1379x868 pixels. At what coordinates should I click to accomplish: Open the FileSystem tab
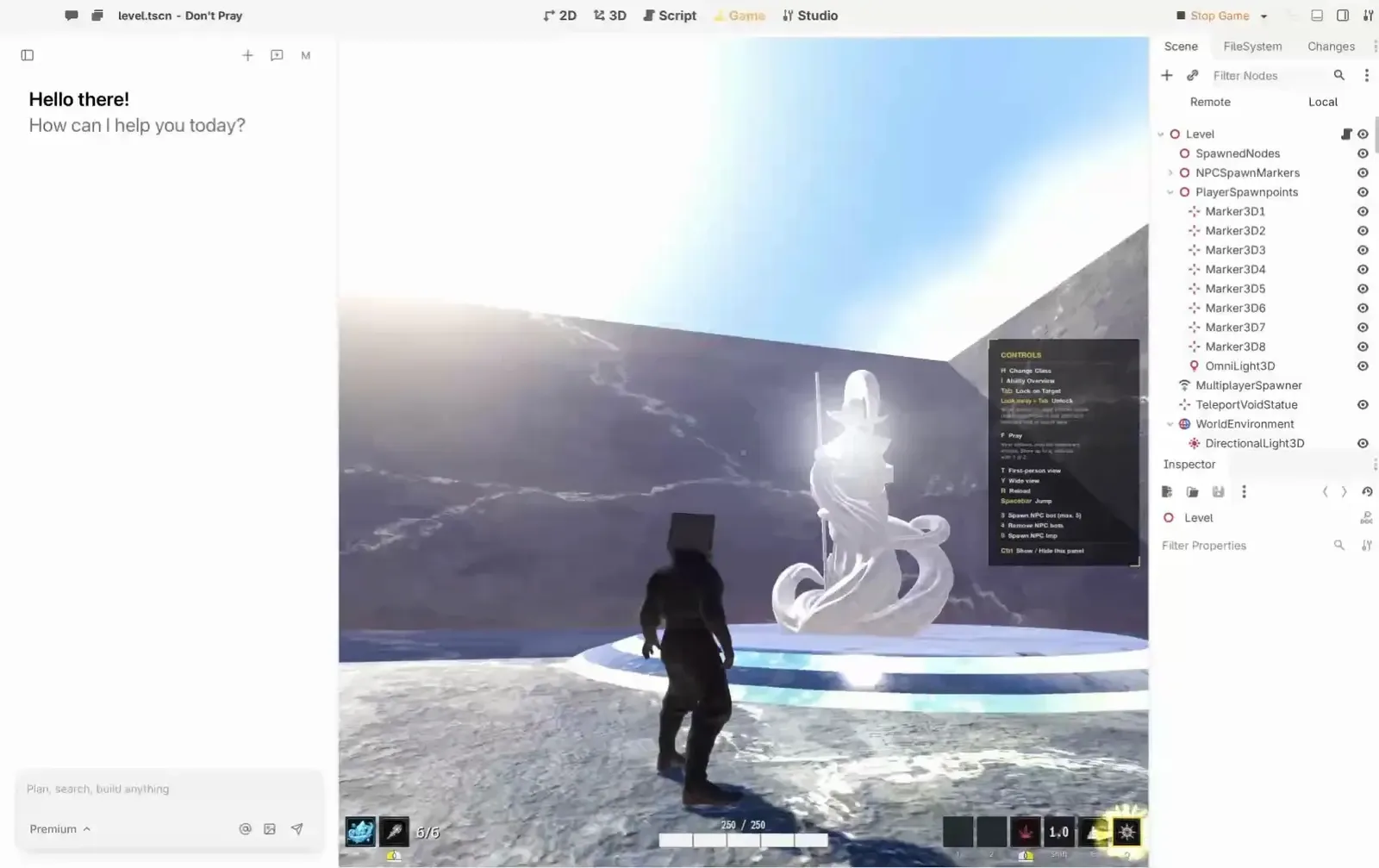coord(1252,47)
